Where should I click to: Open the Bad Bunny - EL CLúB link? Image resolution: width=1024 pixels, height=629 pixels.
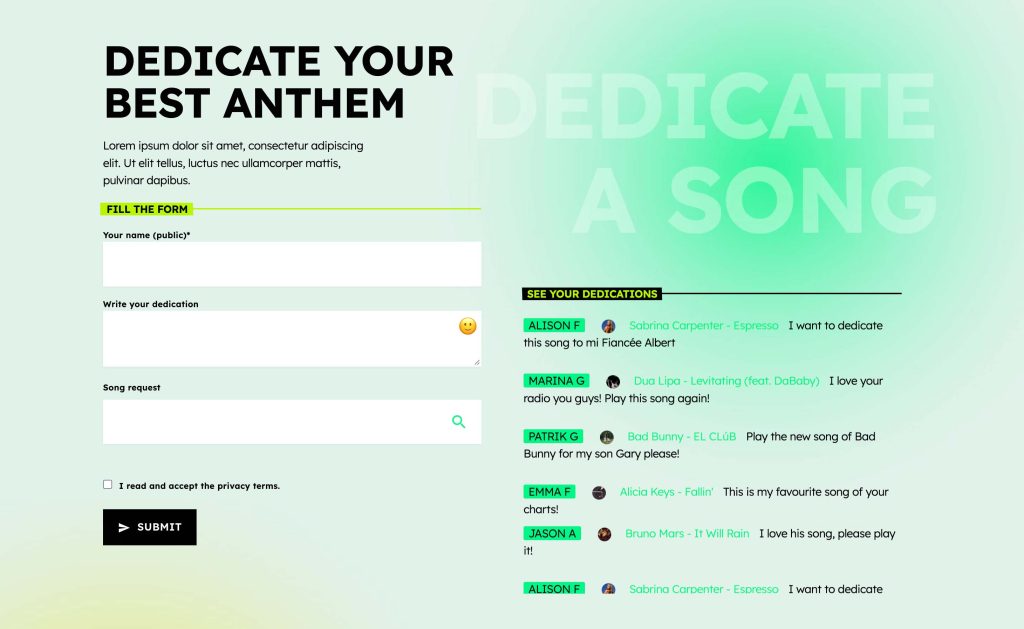tap(681, 436)
